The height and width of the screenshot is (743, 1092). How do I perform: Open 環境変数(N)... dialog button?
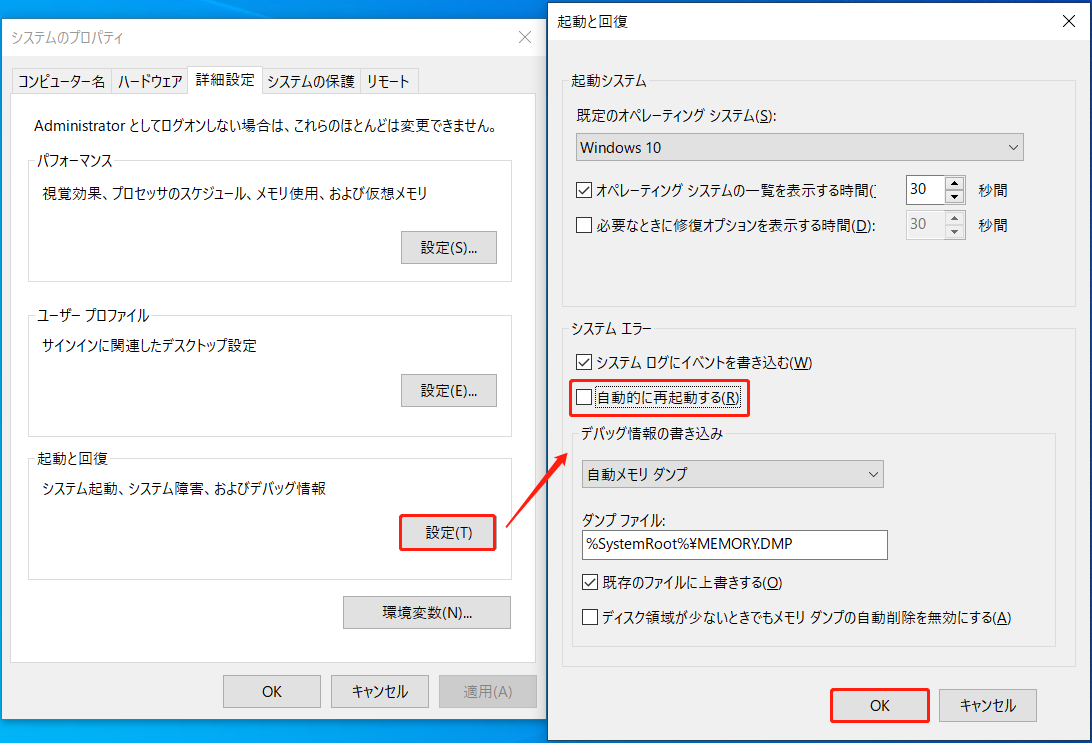coord(427,613)
